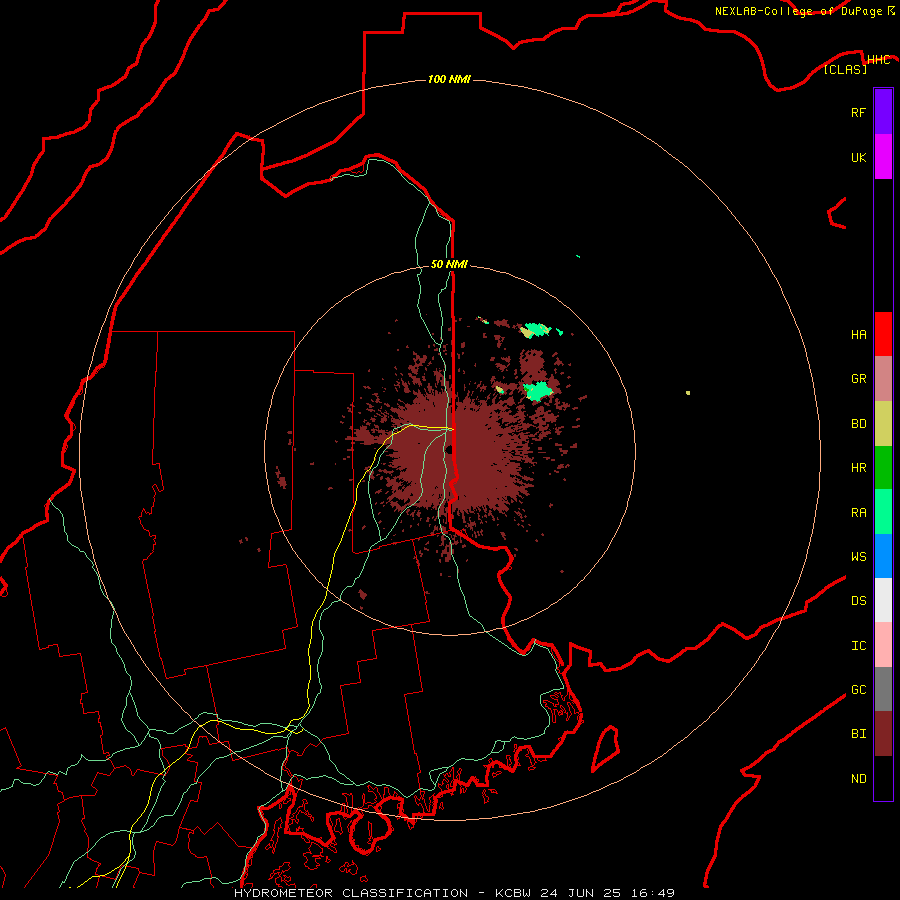Click the RA light green legend swatch
Screen dimensions: 900x900
(x=883, y=512)
